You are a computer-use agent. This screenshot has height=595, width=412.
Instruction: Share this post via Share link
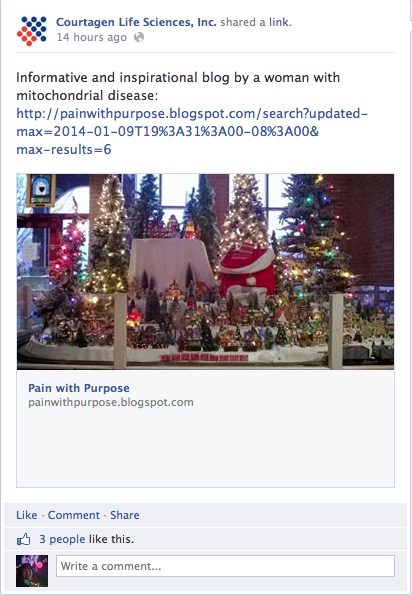(125, 515)
